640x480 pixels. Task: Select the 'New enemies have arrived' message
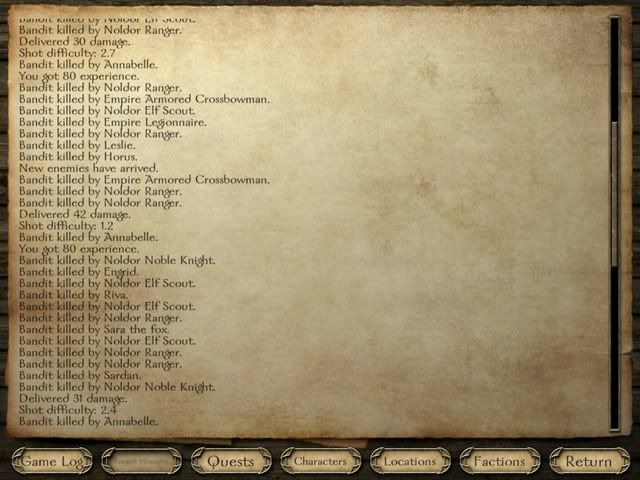point(89,168)
